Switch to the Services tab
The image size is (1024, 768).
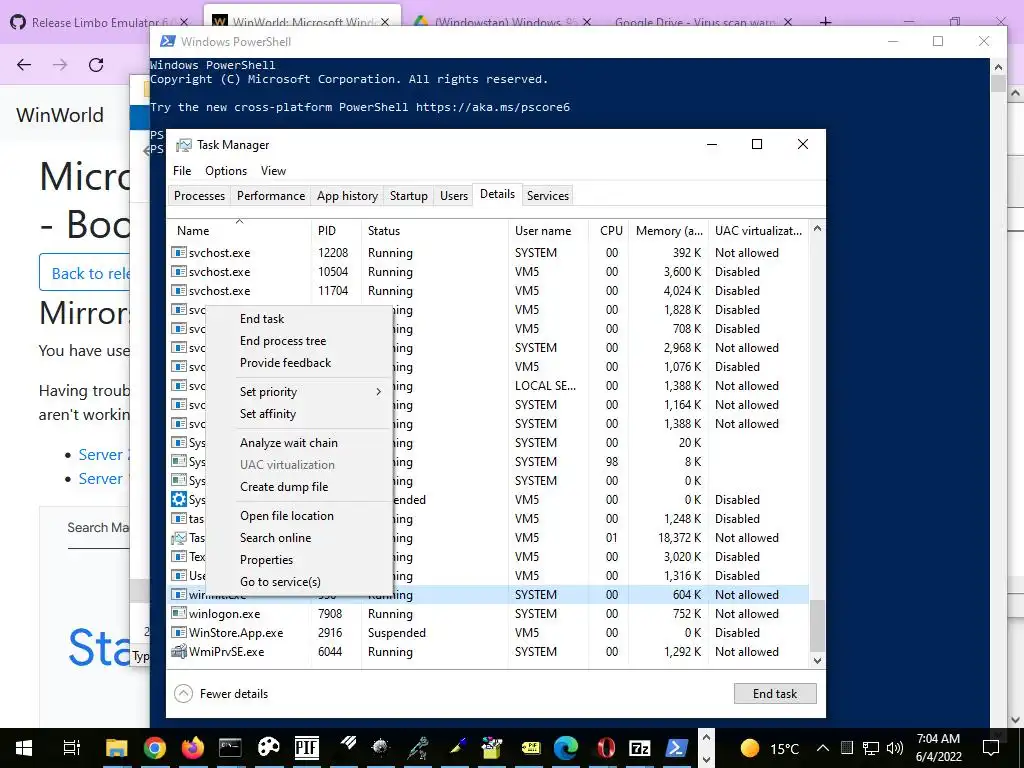click(x=548, y=196)
